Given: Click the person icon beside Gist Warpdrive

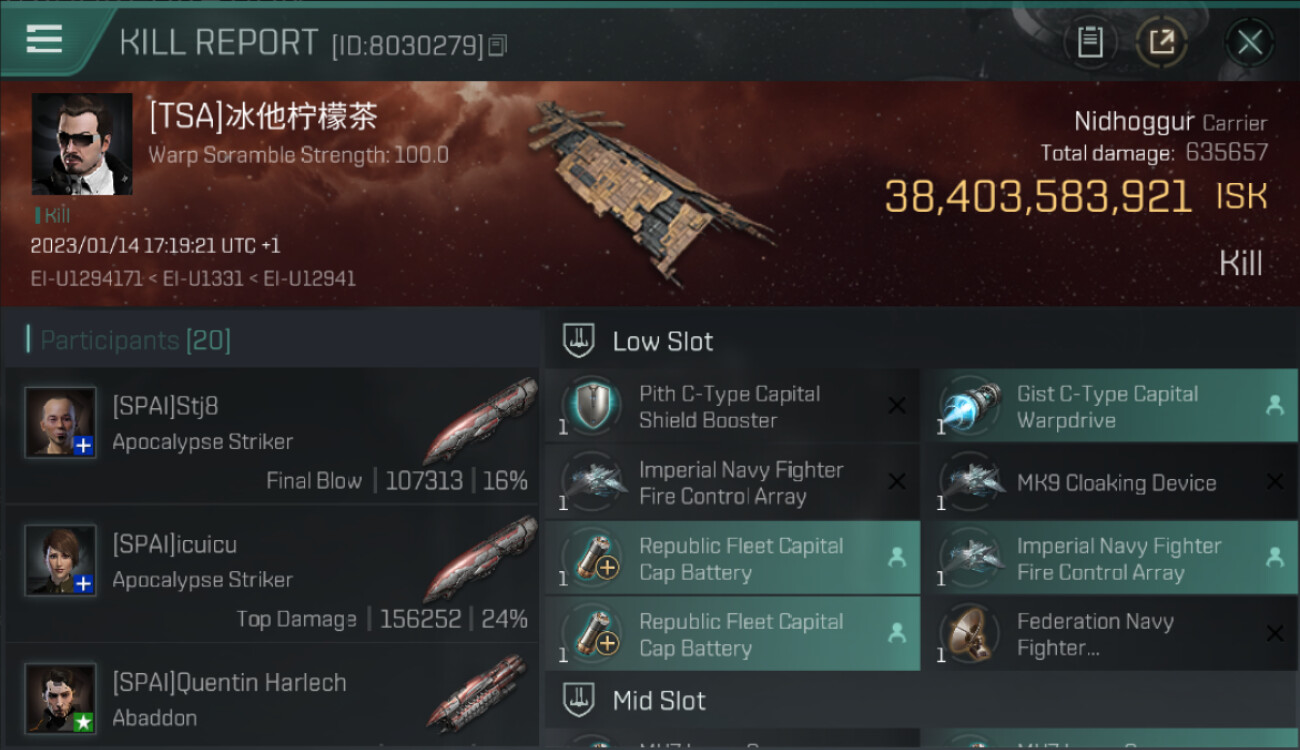Looking at the screenshot, I should click(x=1274, y=406).
